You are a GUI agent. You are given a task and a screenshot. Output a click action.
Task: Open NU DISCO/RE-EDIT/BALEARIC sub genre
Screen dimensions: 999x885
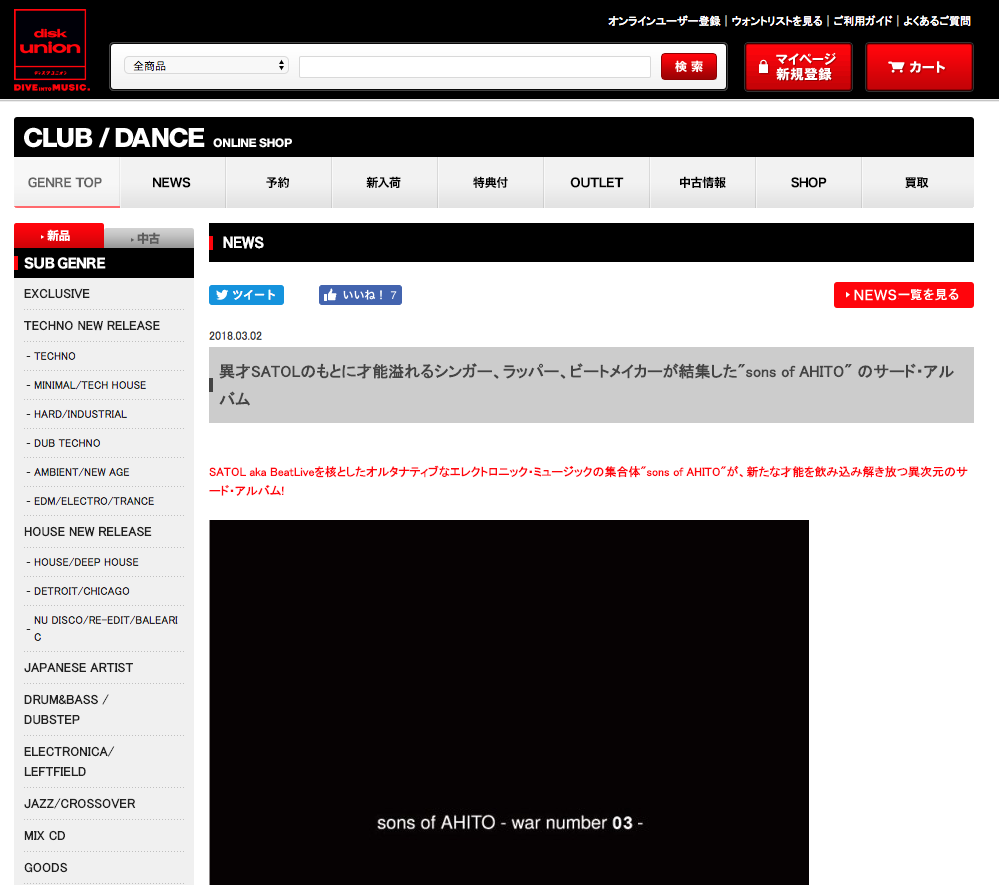[x=104, y=628]
